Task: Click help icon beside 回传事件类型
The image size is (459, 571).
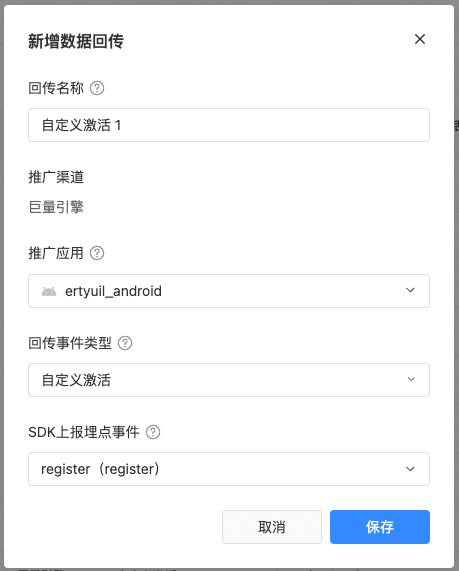Action: (x=125, y=343)
